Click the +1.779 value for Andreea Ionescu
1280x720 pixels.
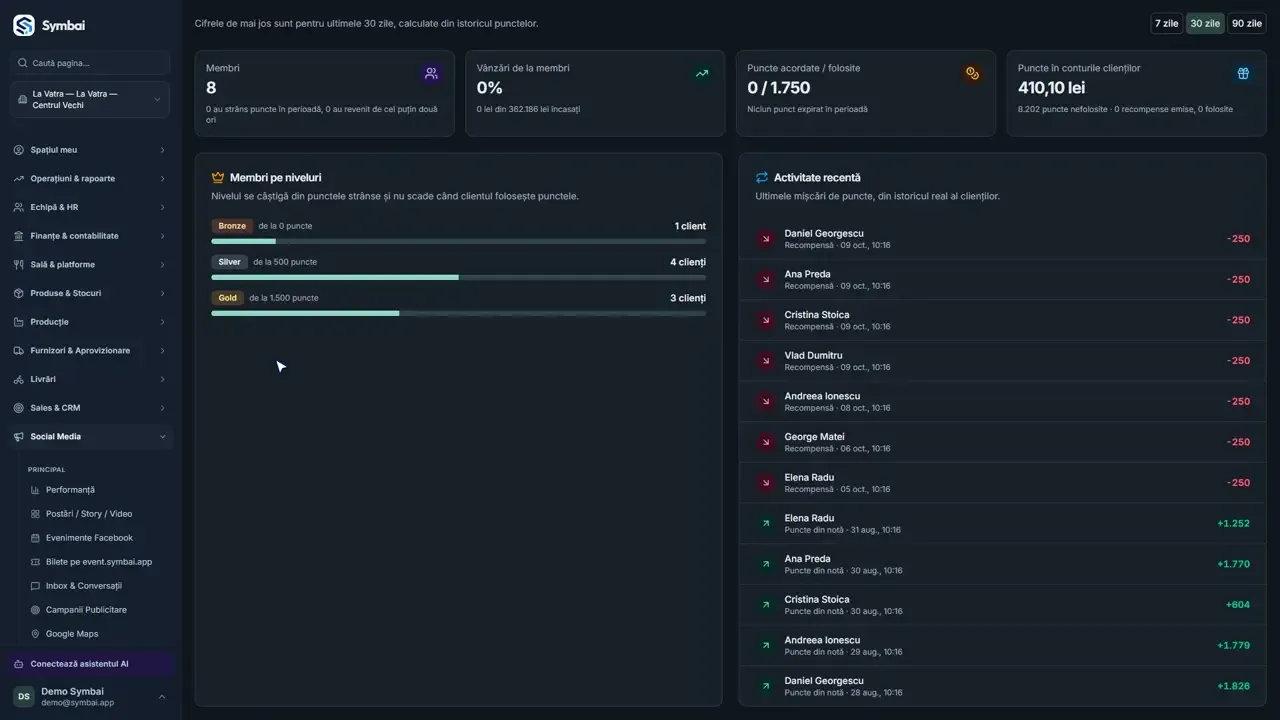[x=1233, y=646]
